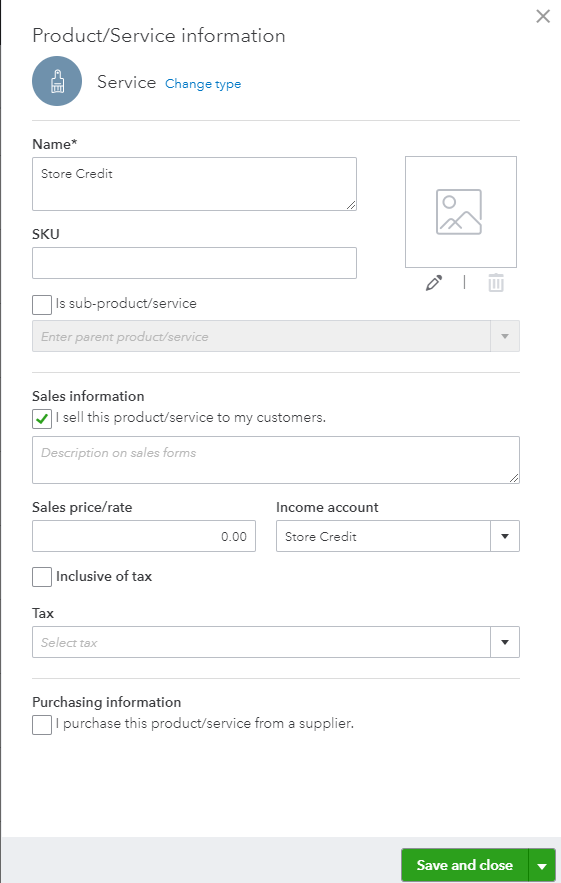The image size is (561, 883).
Task: Click the trash icon to delete image
Action: [496, 283]
